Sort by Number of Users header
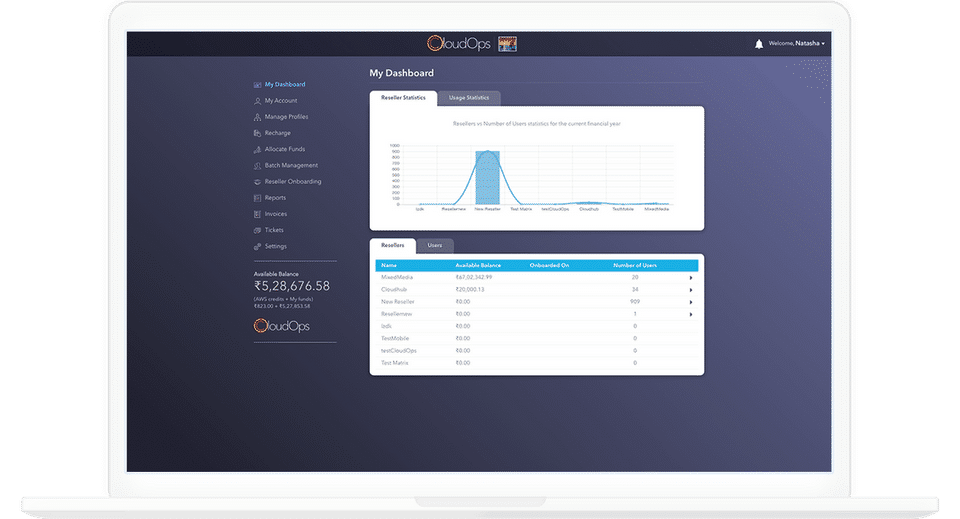The height and width of the screenshot is (519, 960). click(635, 266)
